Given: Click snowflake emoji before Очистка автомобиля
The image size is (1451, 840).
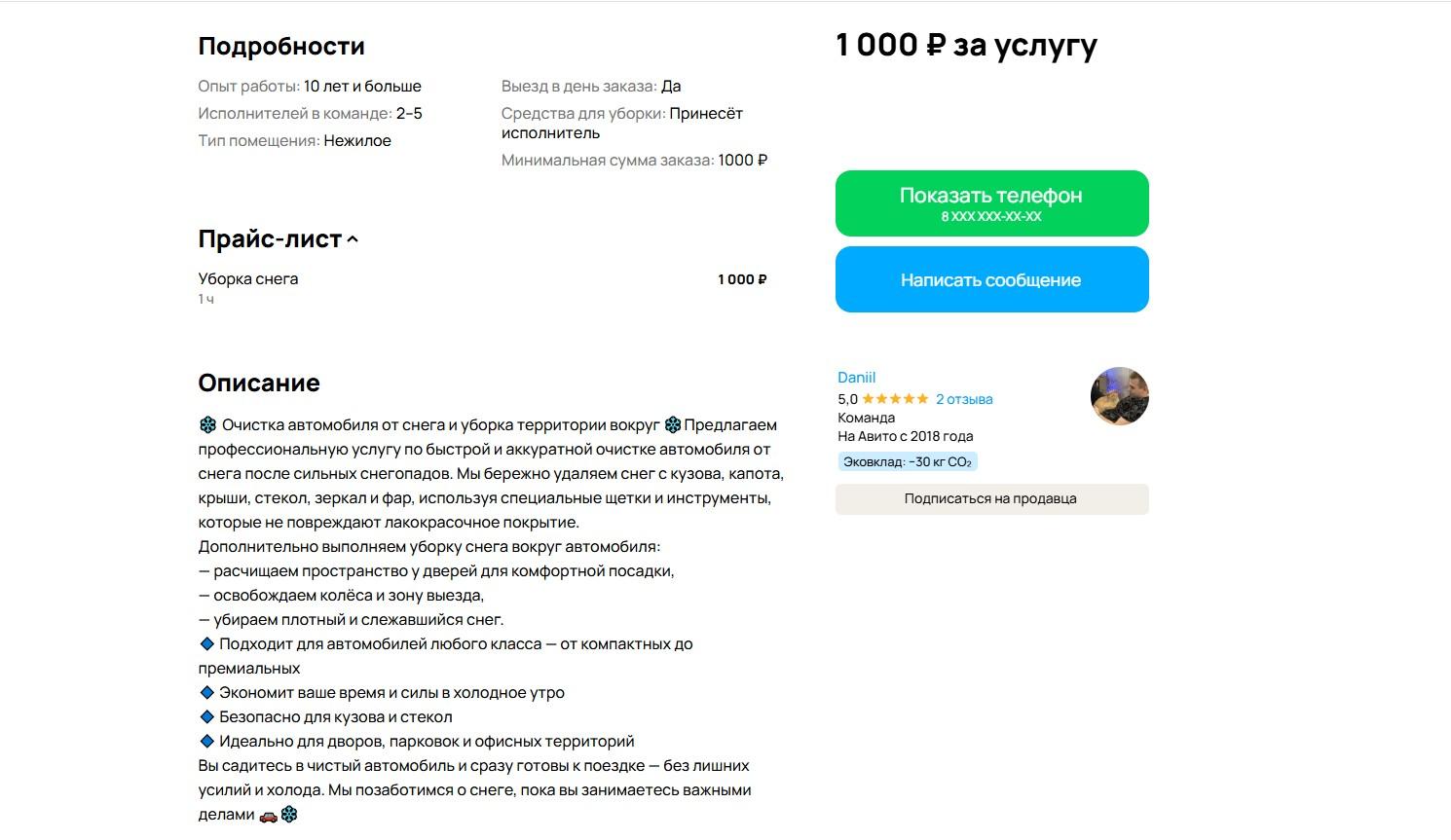Looking at the screenshot, I should (207, 425).
